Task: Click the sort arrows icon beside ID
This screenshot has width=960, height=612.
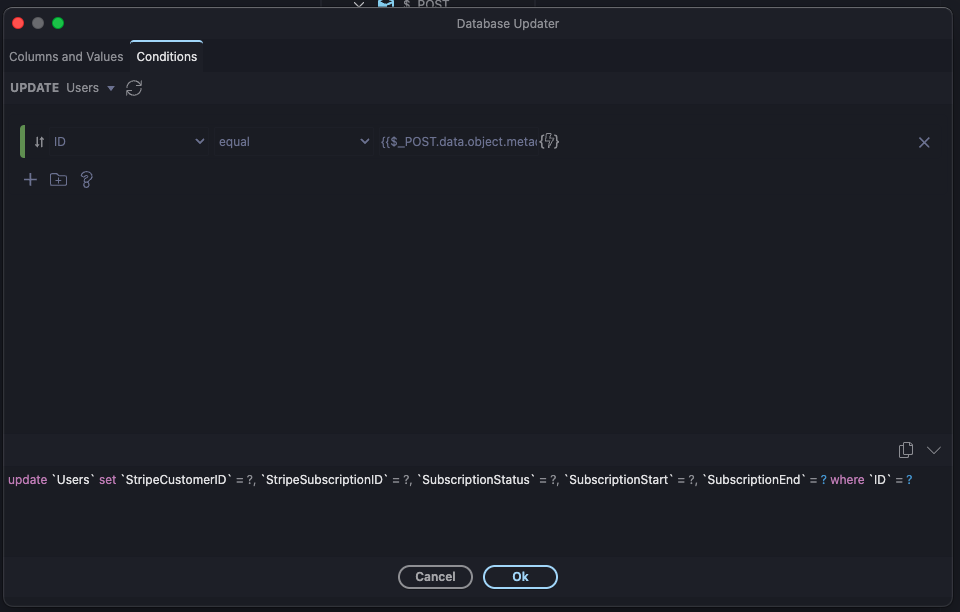Action: [x=39, y=142]
